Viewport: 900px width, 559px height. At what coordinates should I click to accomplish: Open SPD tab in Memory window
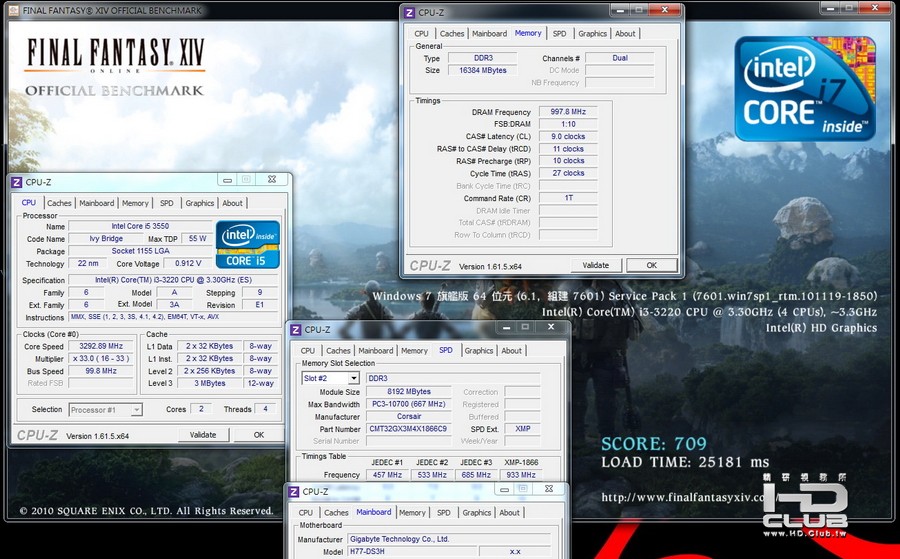560,34
